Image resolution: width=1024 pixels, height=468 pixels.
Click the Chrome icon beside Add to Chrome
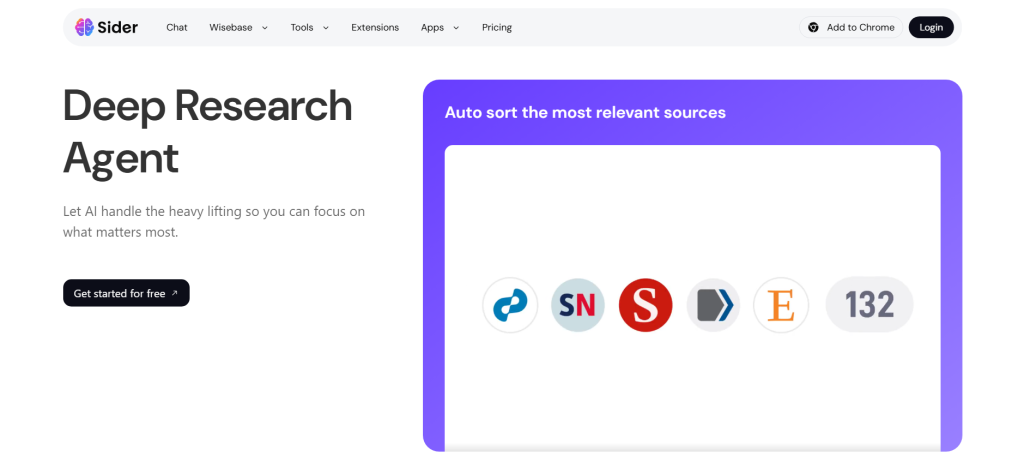click(x=813, y=27)
